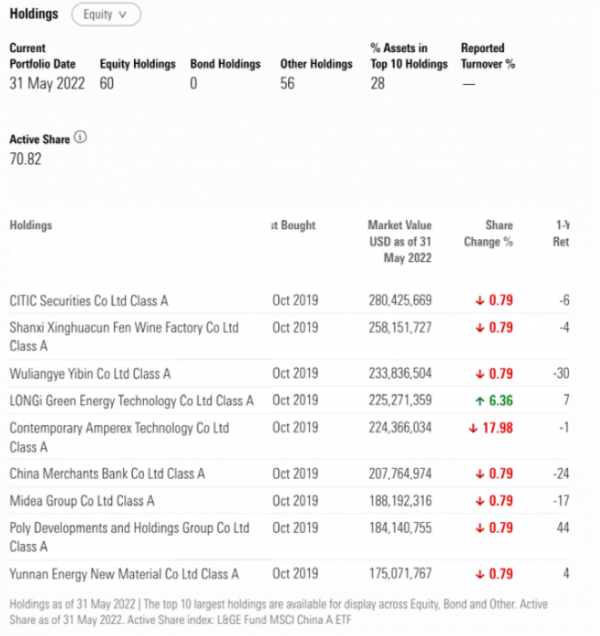Open China Merchants Bank Co Ltd Class A

pos(107,474)
